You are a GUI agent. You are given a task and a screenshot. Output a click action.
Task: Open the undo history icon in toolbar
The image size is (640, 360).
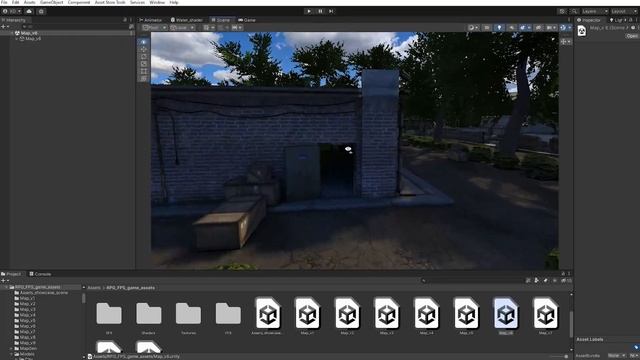click(562, 11)
